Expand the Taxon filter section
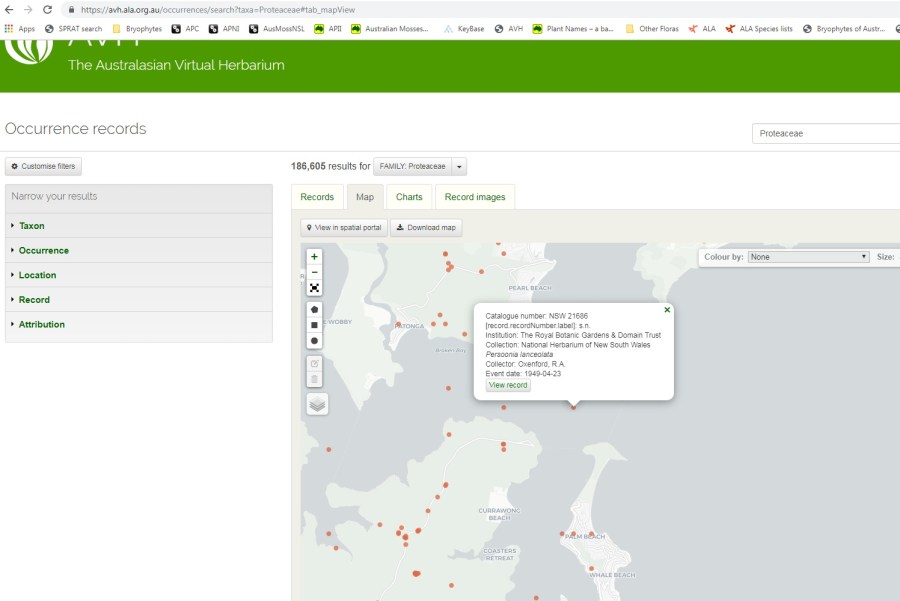This screenshot has height=601, width=900. point(32,226)
